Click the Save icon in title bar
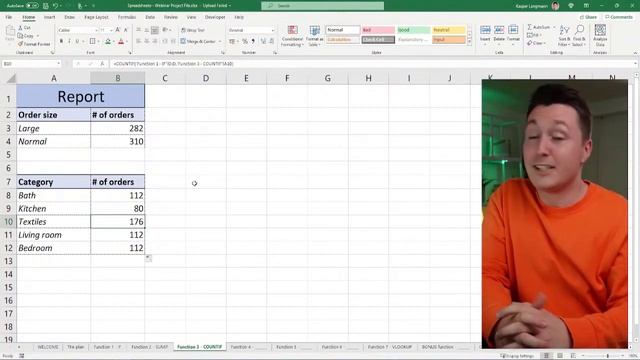 click(x=46, y=6)
